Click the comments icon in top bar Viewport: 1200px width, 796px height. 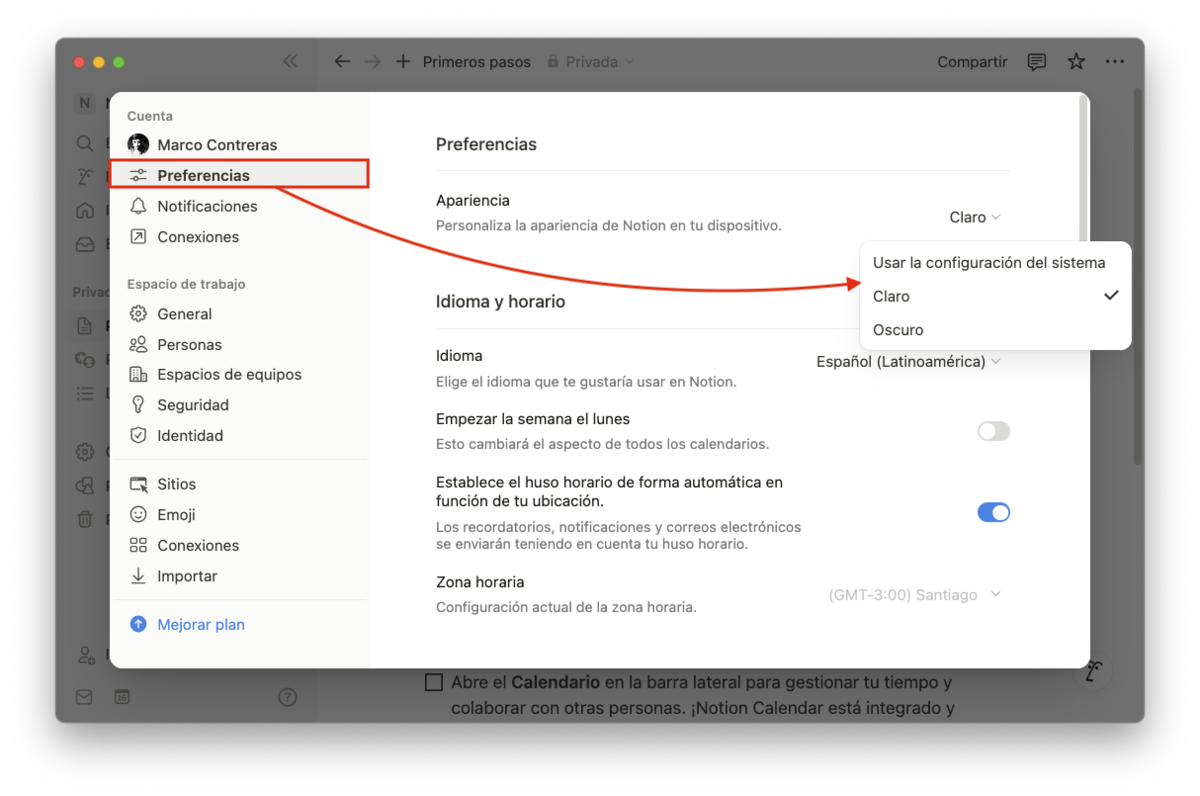point(1037,62)
